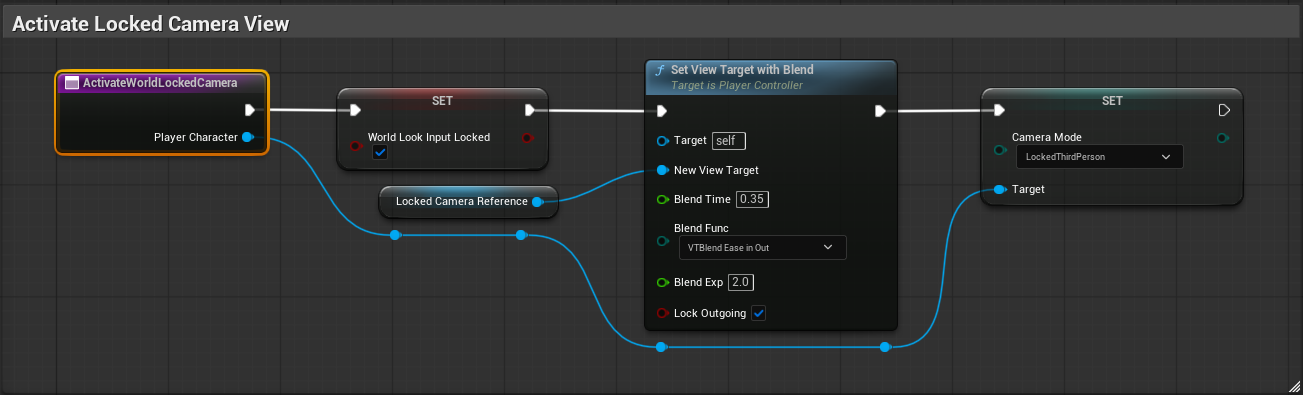This screenshot has height=395, width=1303.
Task: Edit the Blend Time value 0.35
Action: (752, 199)
